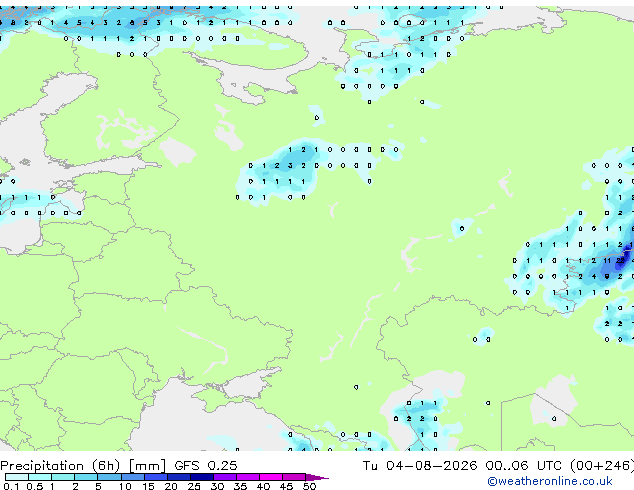
Task: Click the 'Tu 04-08-2026' date text
Action: 420,466
